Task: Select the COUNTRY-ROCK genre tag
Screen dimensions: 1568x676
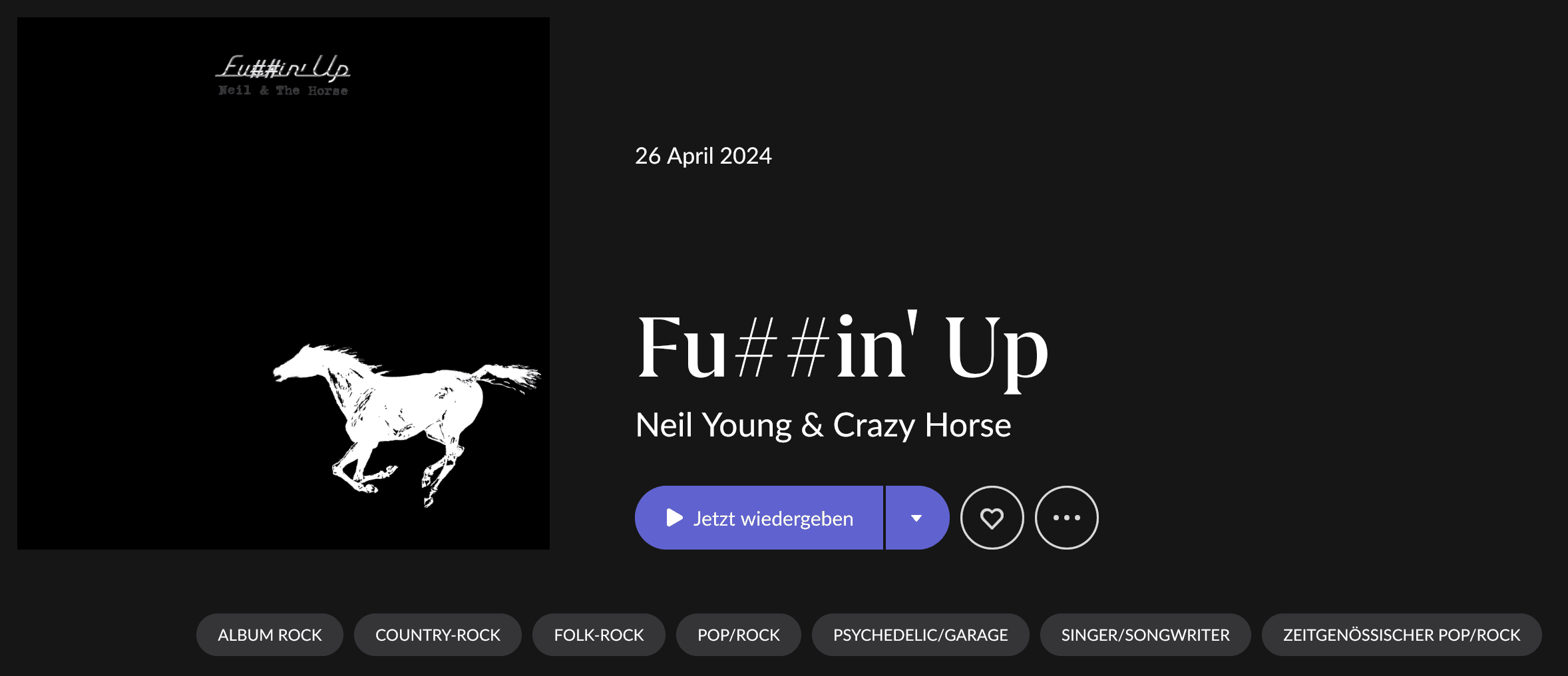Action: click(437, 635)
